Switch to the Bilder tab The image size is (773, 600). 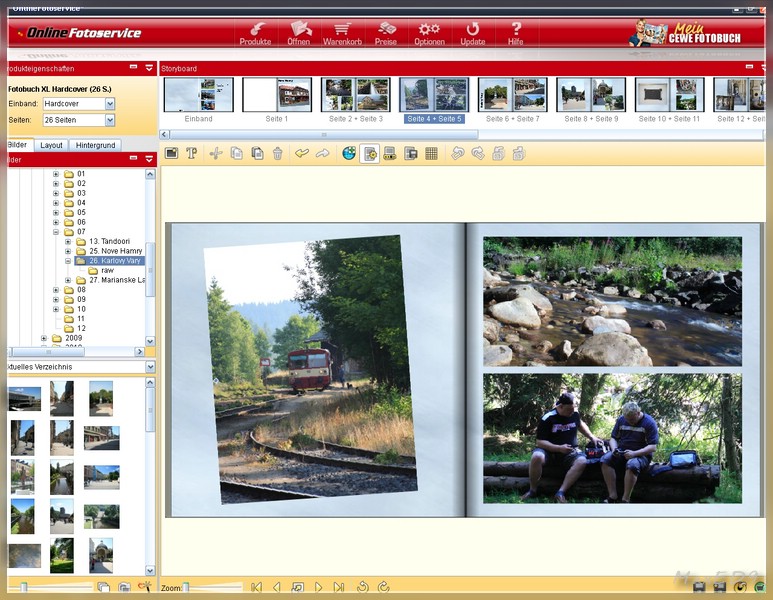coord(19,145)
